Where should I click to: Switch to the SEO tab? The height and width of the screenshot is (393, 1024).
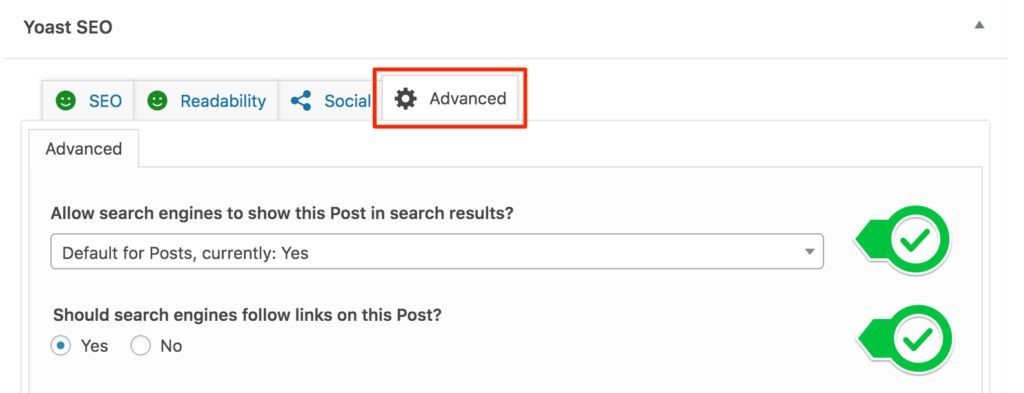coord(88,101)
